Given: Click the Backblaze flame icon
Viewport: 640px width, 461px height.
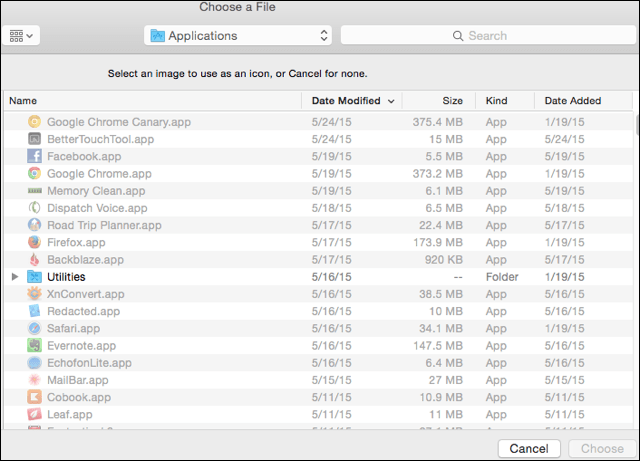Looking at the screenshot, I should click(34, 259).
